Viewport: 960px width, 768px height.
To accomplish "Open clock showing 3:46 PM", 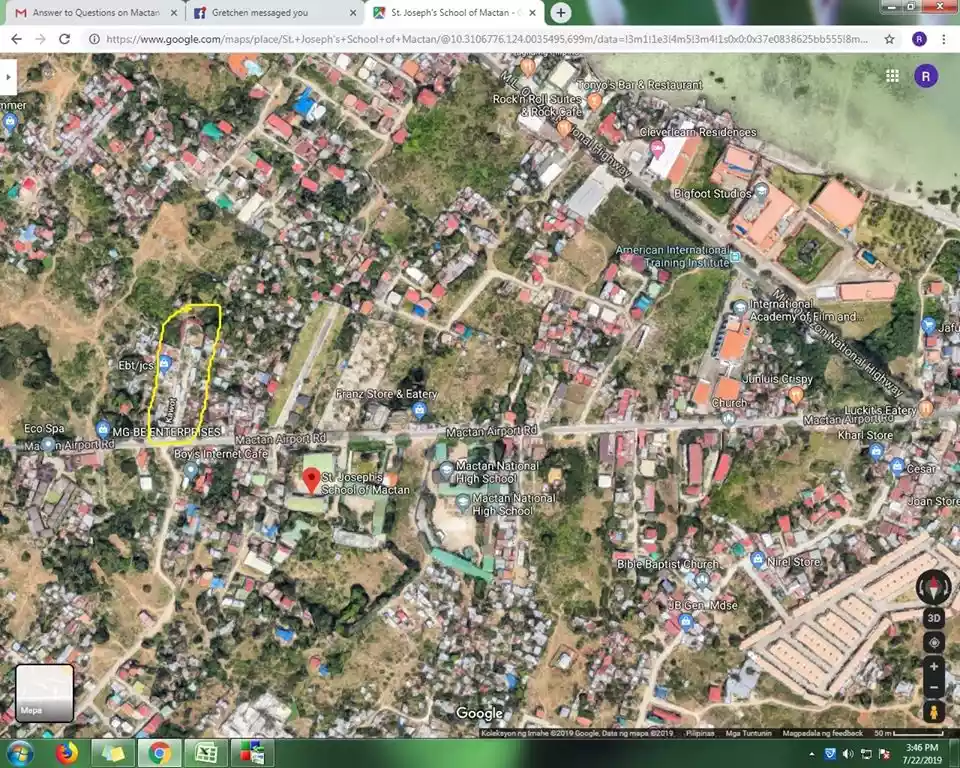I will point(922,753).
